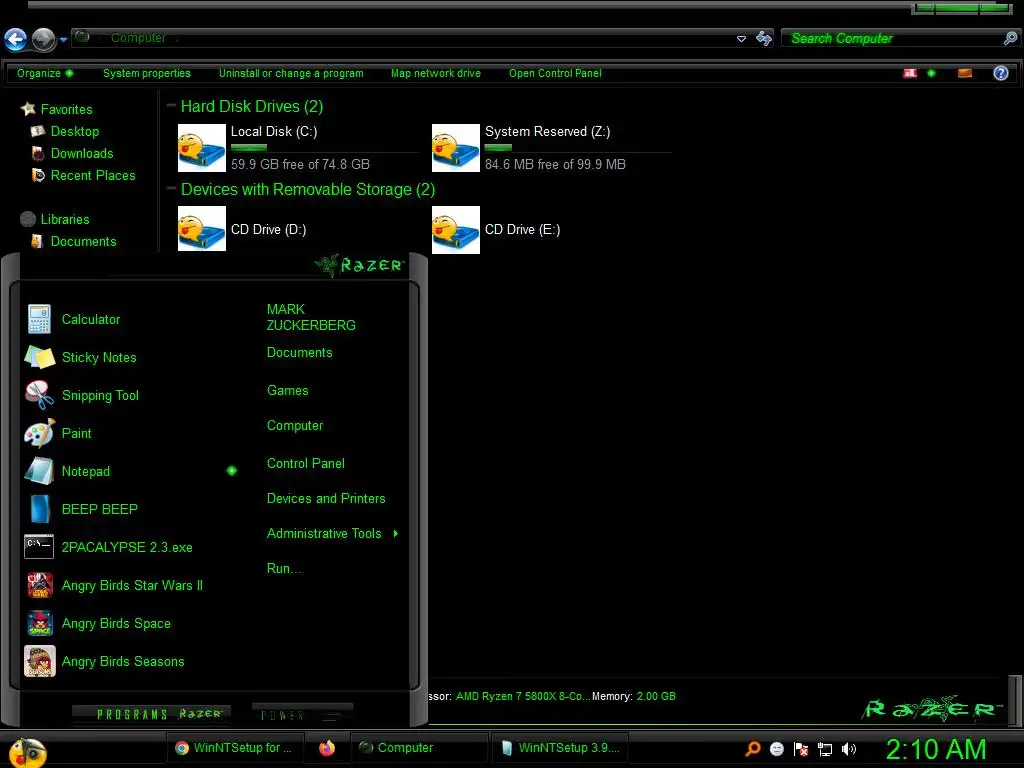Image resolution: width=1024 pixels, height=768 pixels.
Task: Open Firefox from the taskbar
Action: [x=327, y=748]
